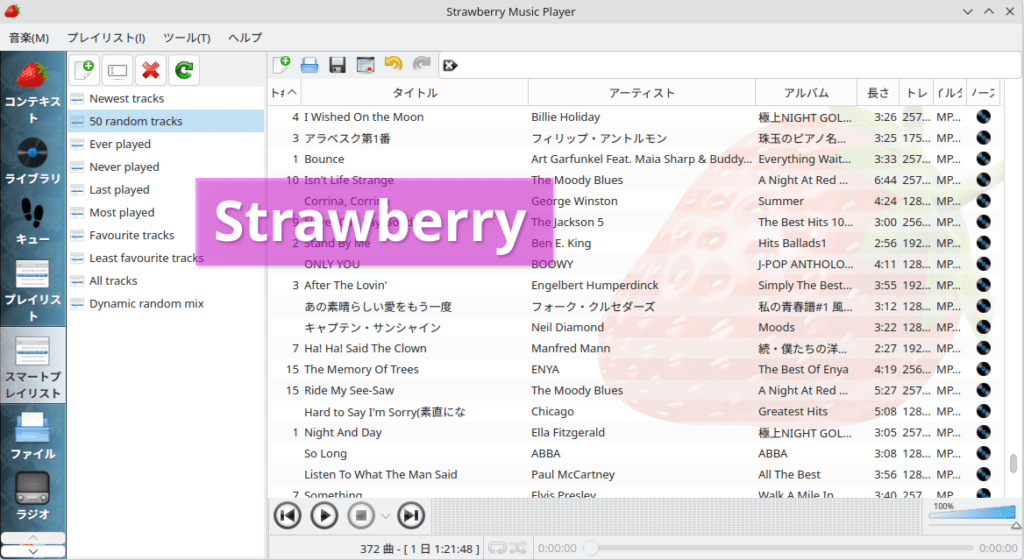1024x560 pixels.
Task: Open the Radio sidebar icon
Action: 33,496
